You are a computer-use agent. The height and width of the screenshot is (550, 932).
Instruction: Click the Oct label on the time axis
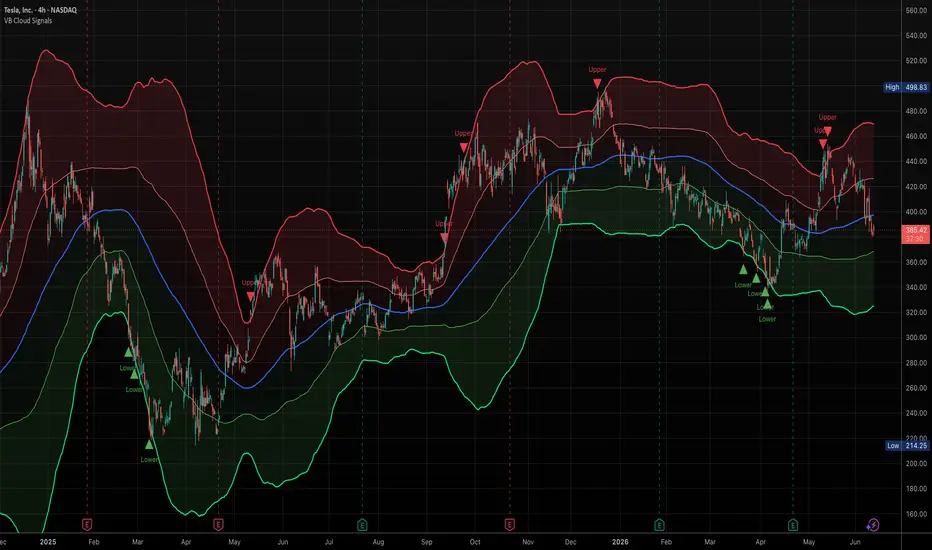click(475, 542)
